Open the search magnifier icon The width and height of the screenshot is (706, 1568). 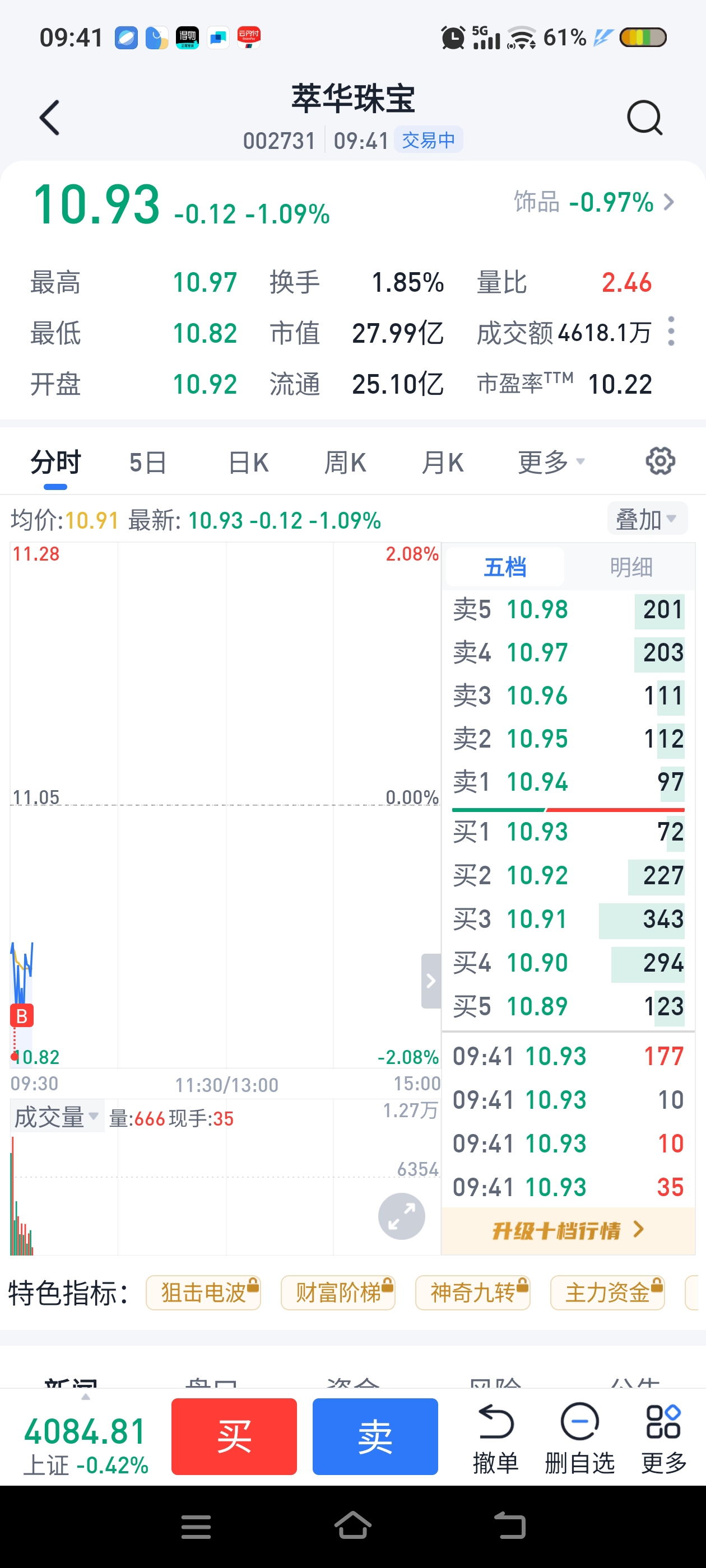pos(644,118)
